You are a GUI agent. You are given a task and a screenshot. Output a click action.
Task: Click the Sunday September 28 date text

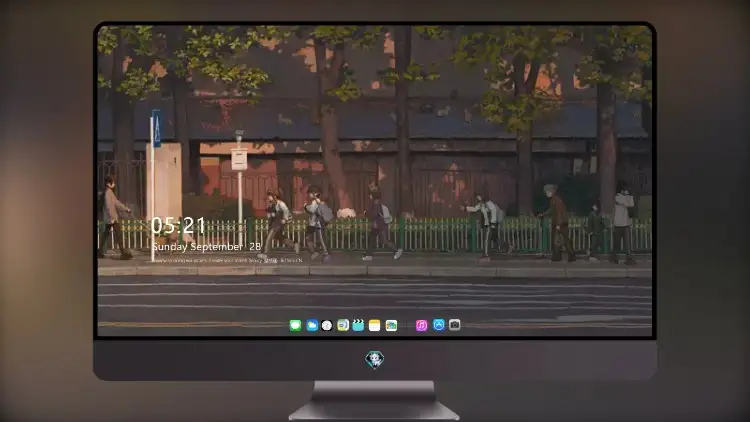click(207, 247)
